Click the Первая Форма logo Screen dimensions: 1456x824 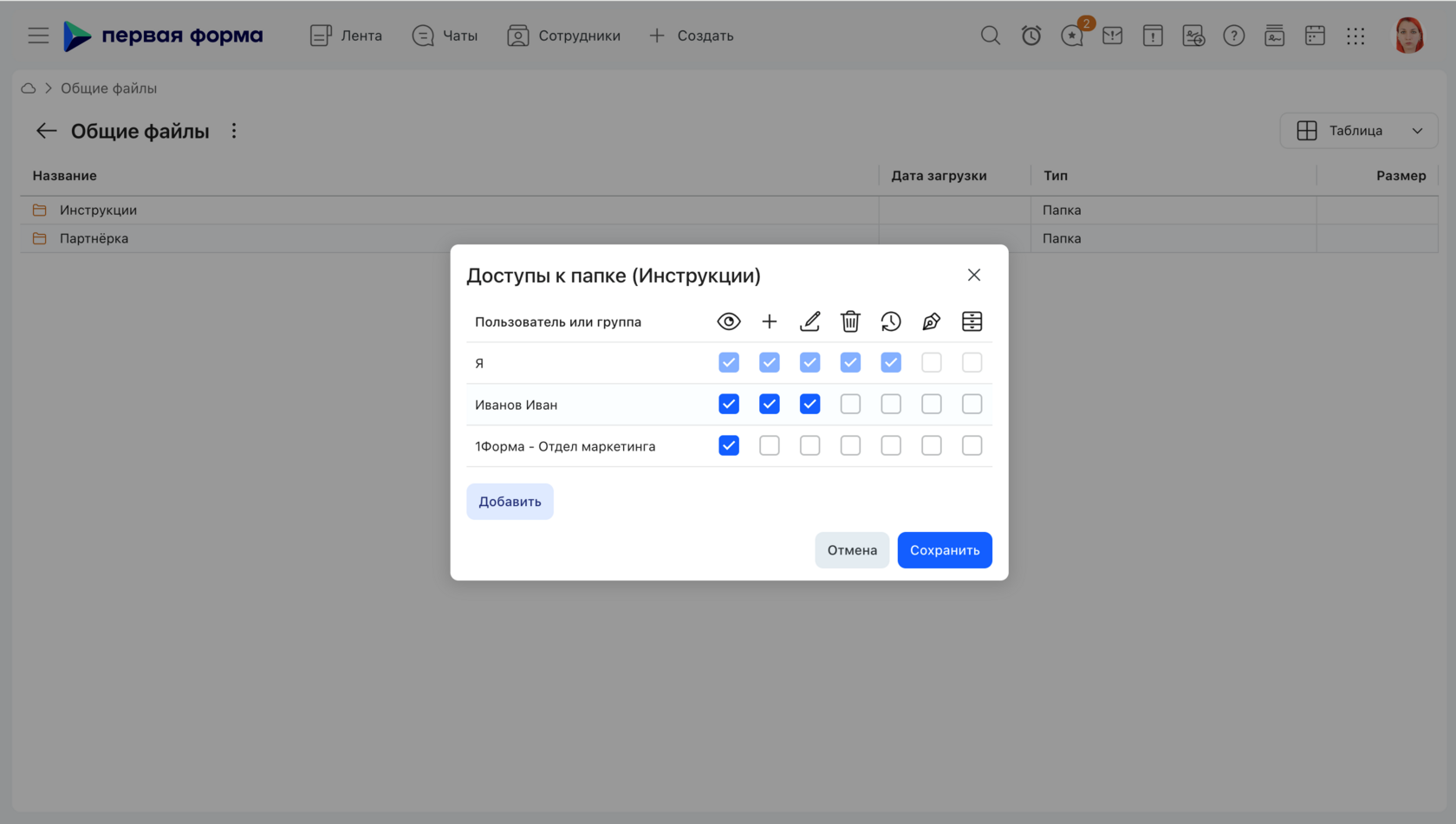[163, 36]
